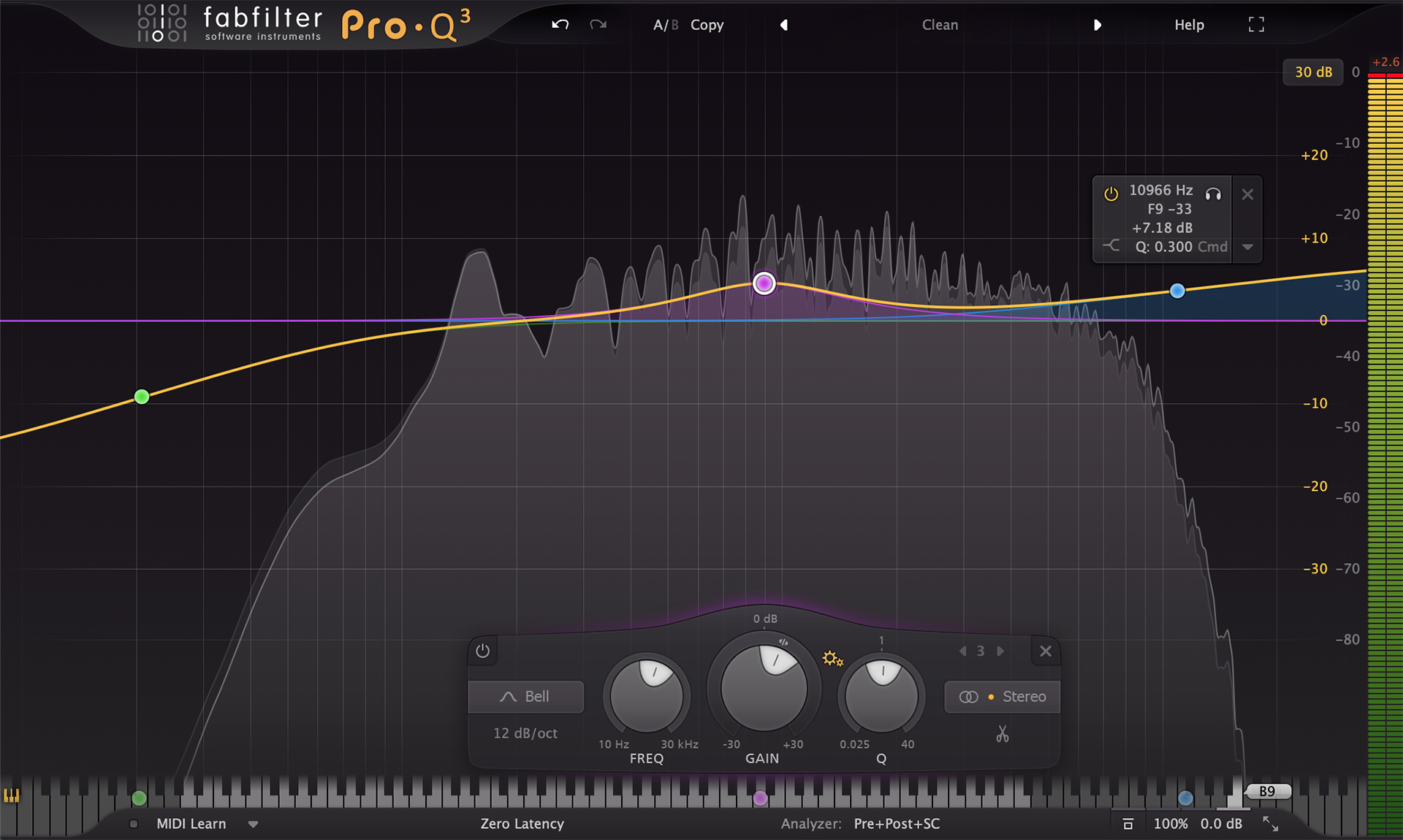The width and height of the screenshot is (1403, 840).
Task: Adjust the 100% gain scale
Action: 1170,824
